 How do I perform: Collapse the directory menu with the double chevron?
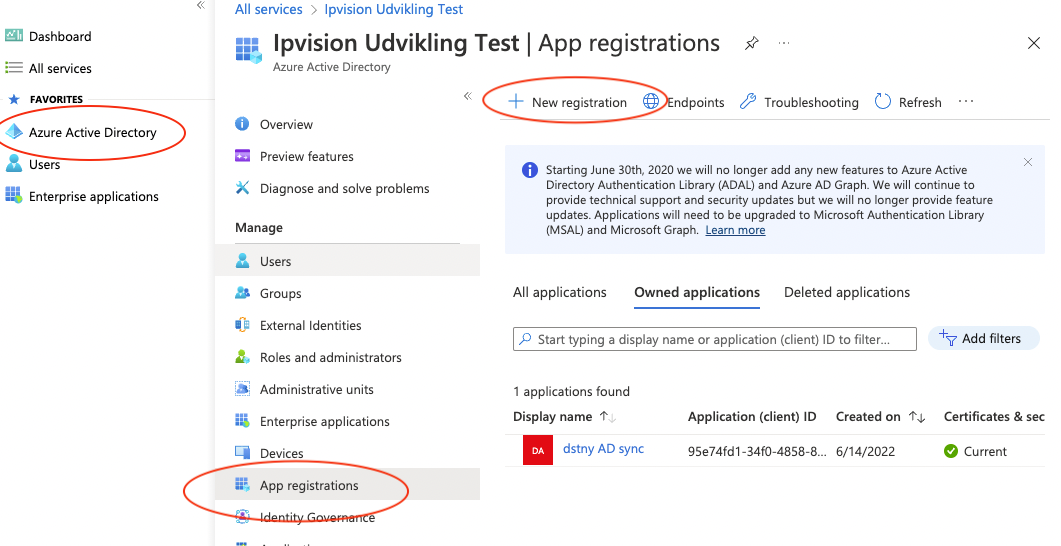[468, 96]
